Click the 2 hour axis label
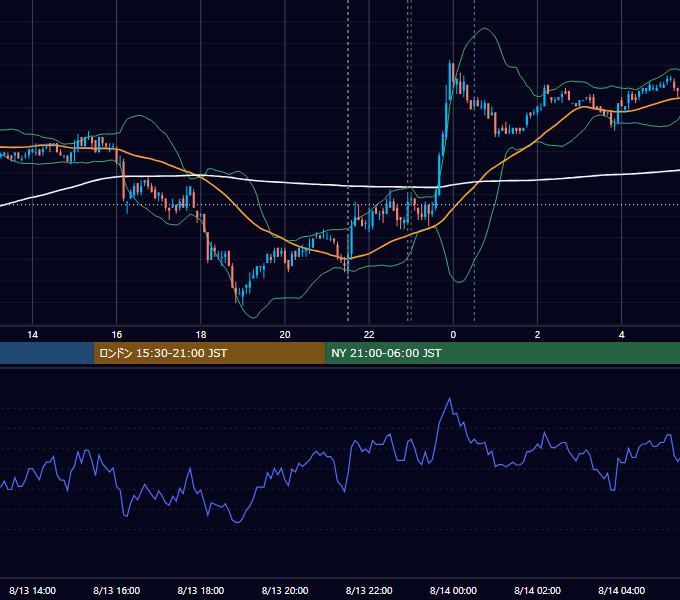680x600 pixels. (x=537, y=335)
